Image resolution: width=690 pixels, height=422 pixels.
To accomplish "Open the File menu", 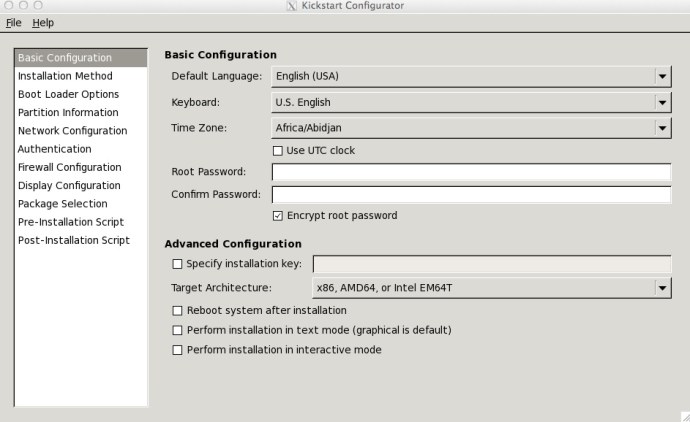I will point(14,22).
